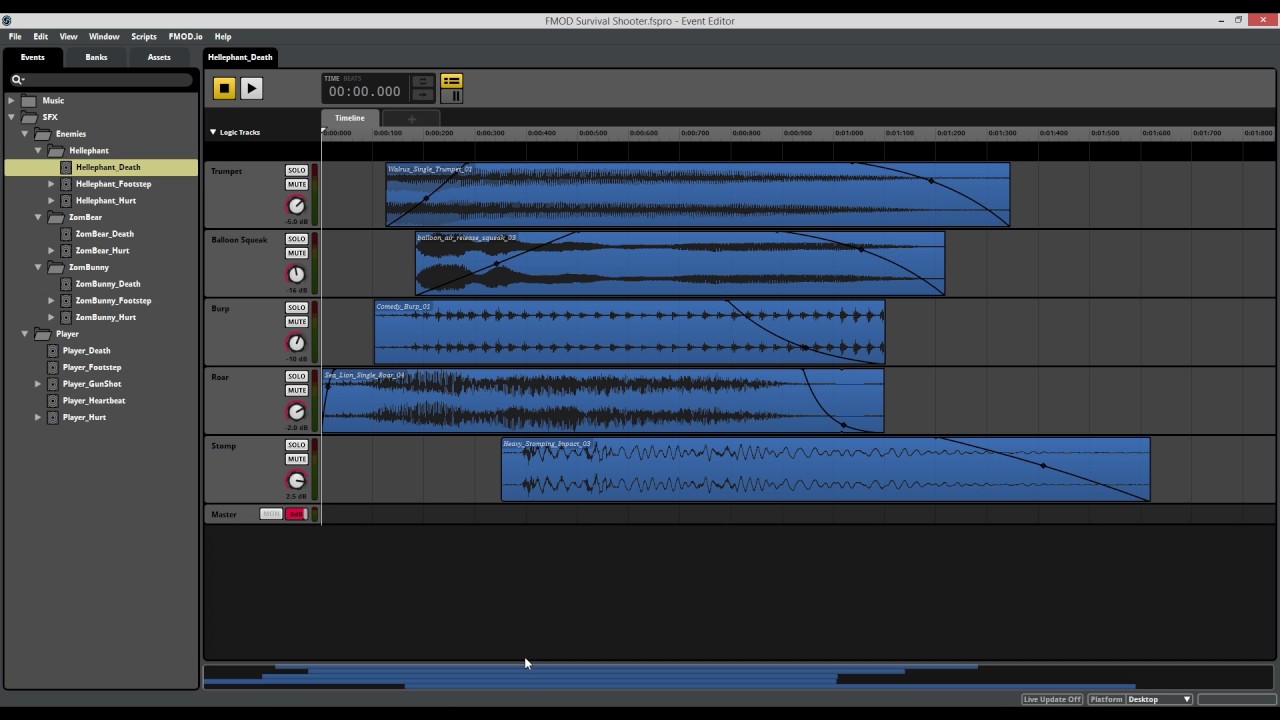This screenshot has height=720, width=1280.
Task: Open the Scripts menu
Action: tap(144, 36)
